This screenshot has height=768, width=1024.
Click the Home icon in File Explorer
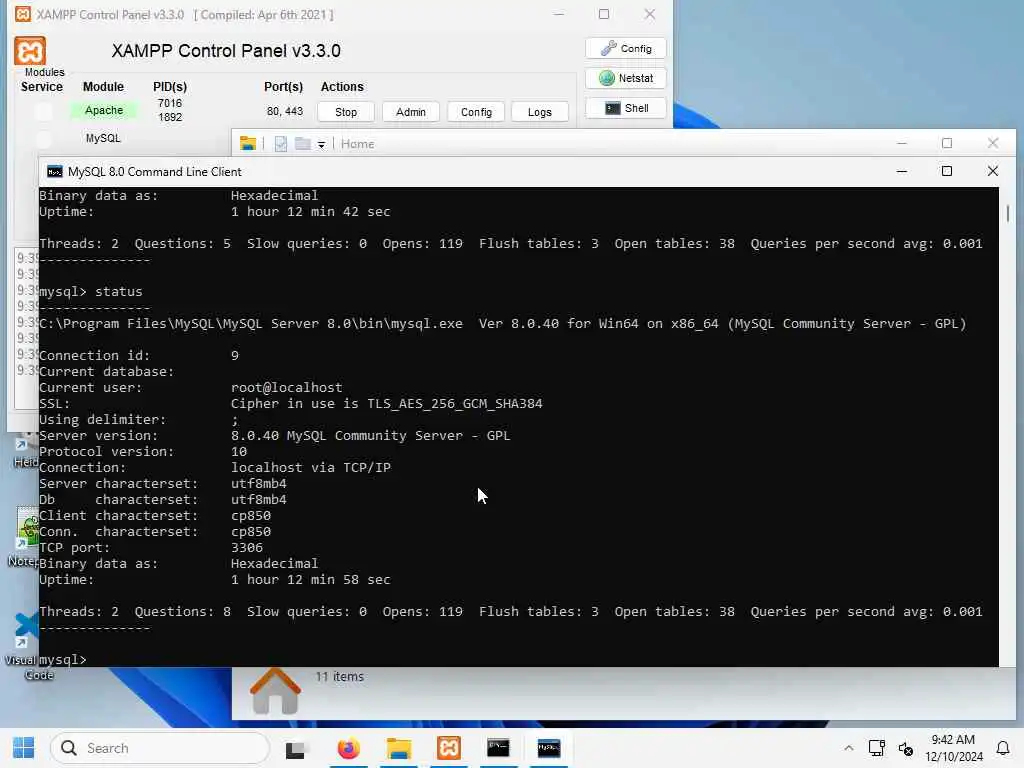tap(276, 691)
